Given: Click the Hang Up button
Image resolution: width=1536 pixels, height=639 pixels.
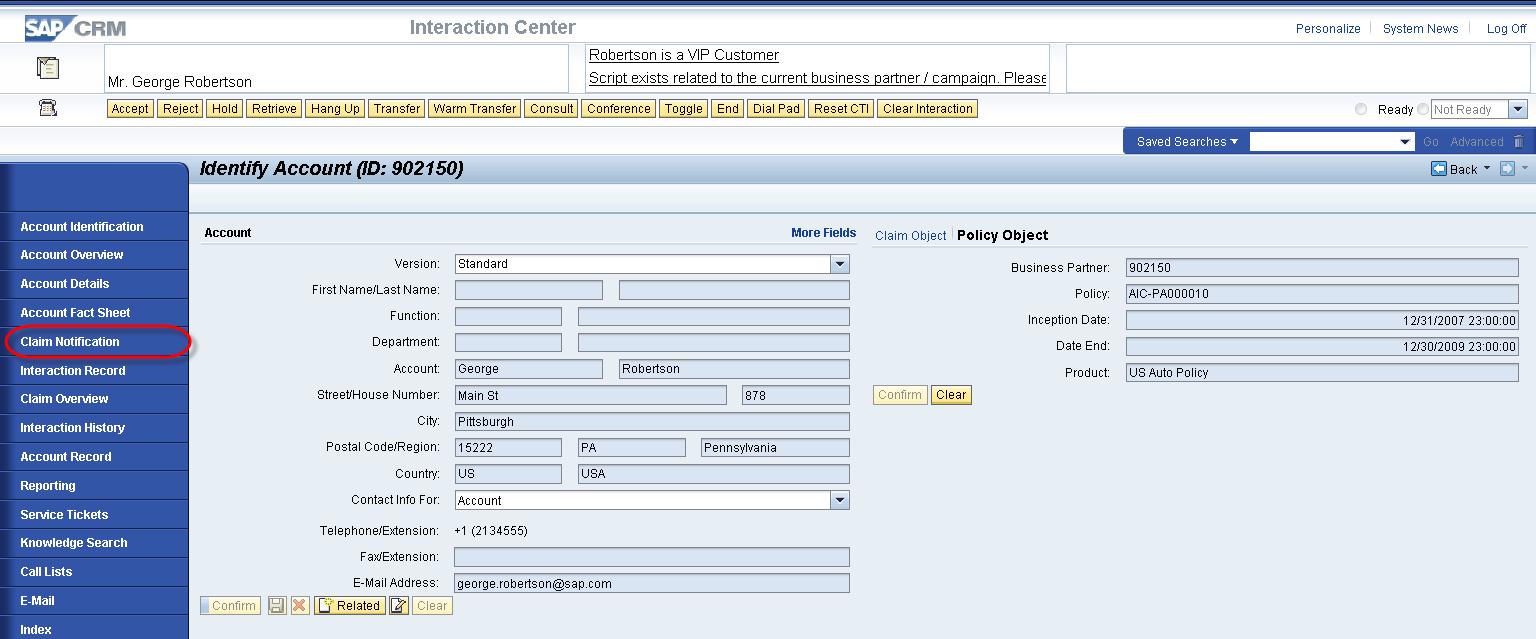Looking at the screenshot, I should coord(335,109).
